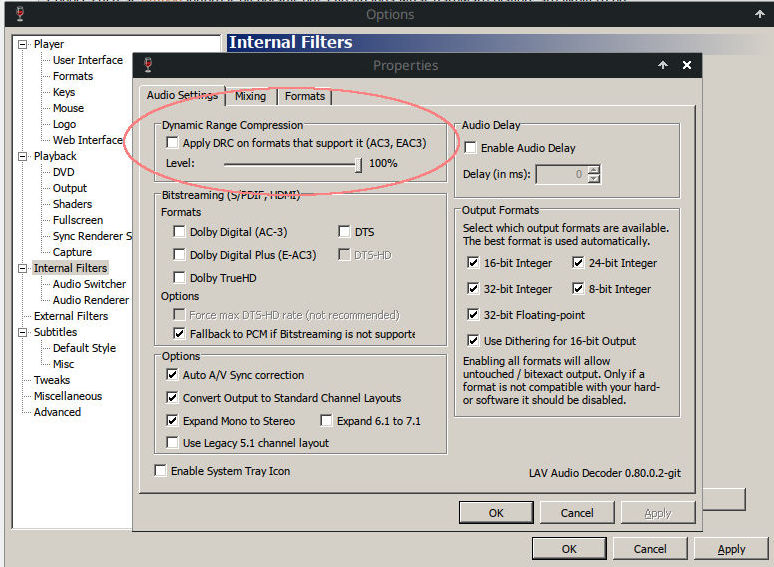Check the Dolby TrueHD option

179,278
